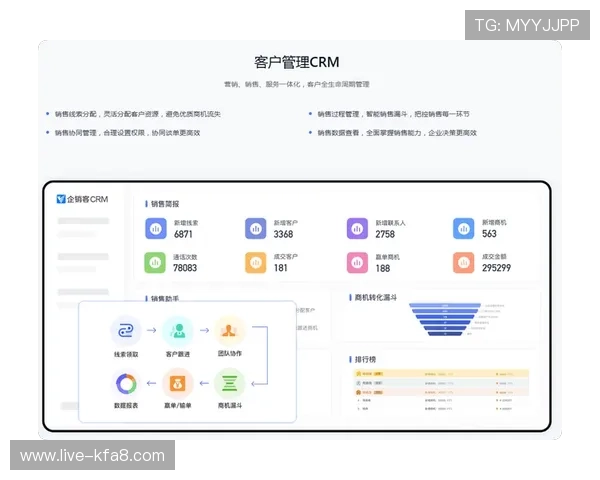The width and height of the screenshot is (600, 480).
Task: Click the 商机转化漏斗 section heading
Action: (x=376, y=297)
